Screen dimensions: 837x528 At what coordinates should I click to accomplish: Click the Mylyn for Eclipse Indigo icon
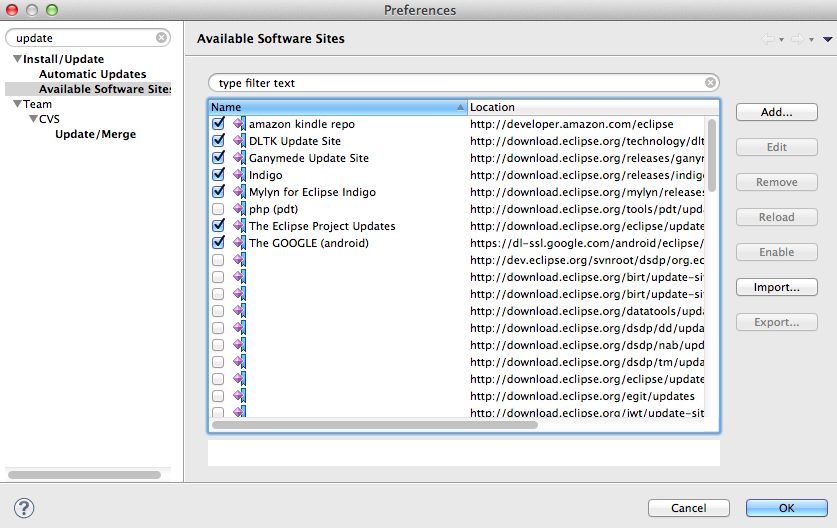coord(240,192)
